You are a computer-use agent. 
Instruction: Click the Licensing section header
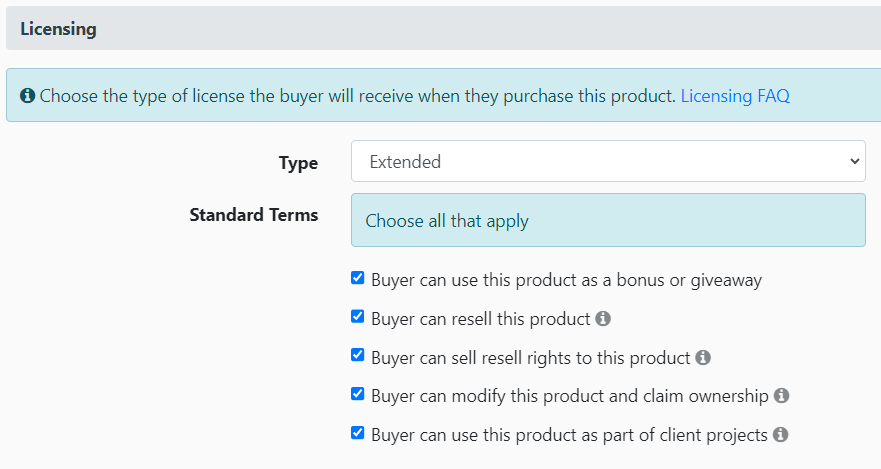[x=58, y=29]
